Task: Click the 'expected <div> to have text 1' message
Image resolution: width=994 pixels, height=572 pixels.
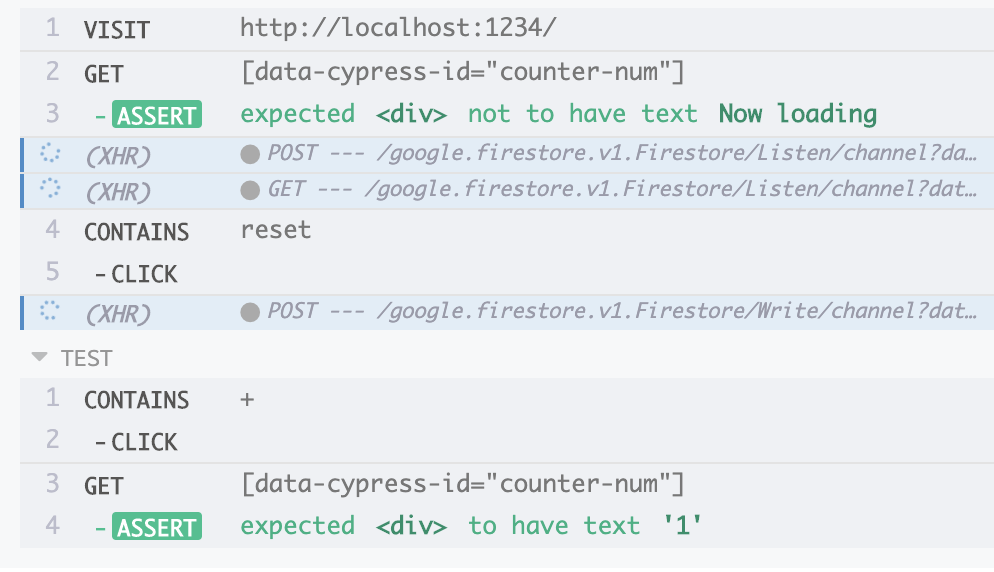Action: click(471, 526)
